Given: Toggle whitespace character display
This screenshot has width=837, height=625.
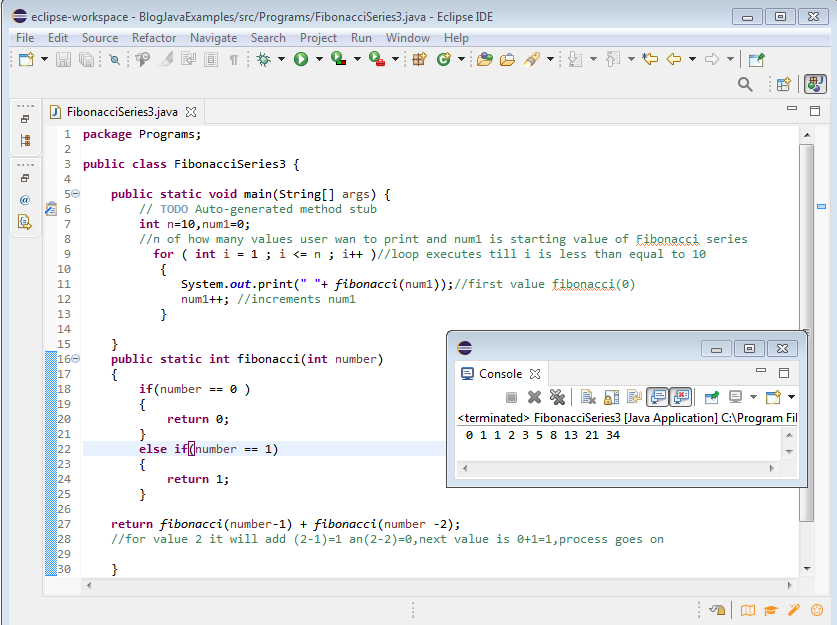Looking at the screenshot, I should (234, 59).
